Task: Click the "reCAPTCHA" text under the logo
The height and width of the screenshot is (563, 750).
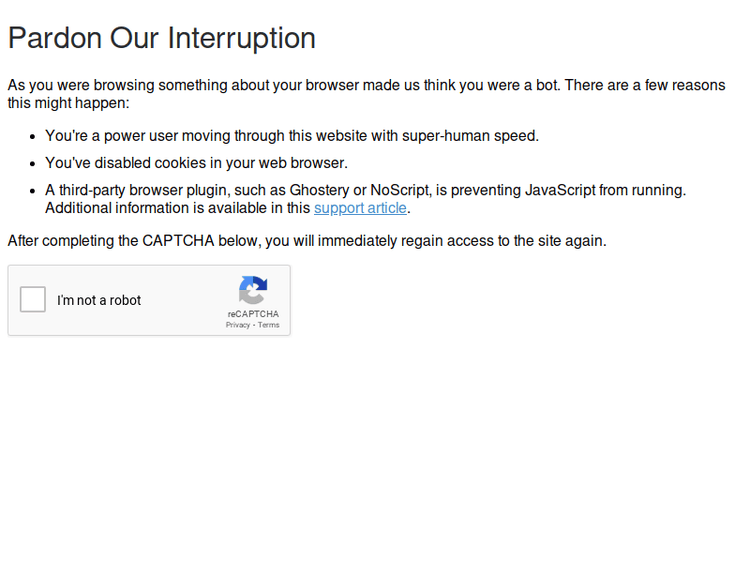Action: coord(253,314)
